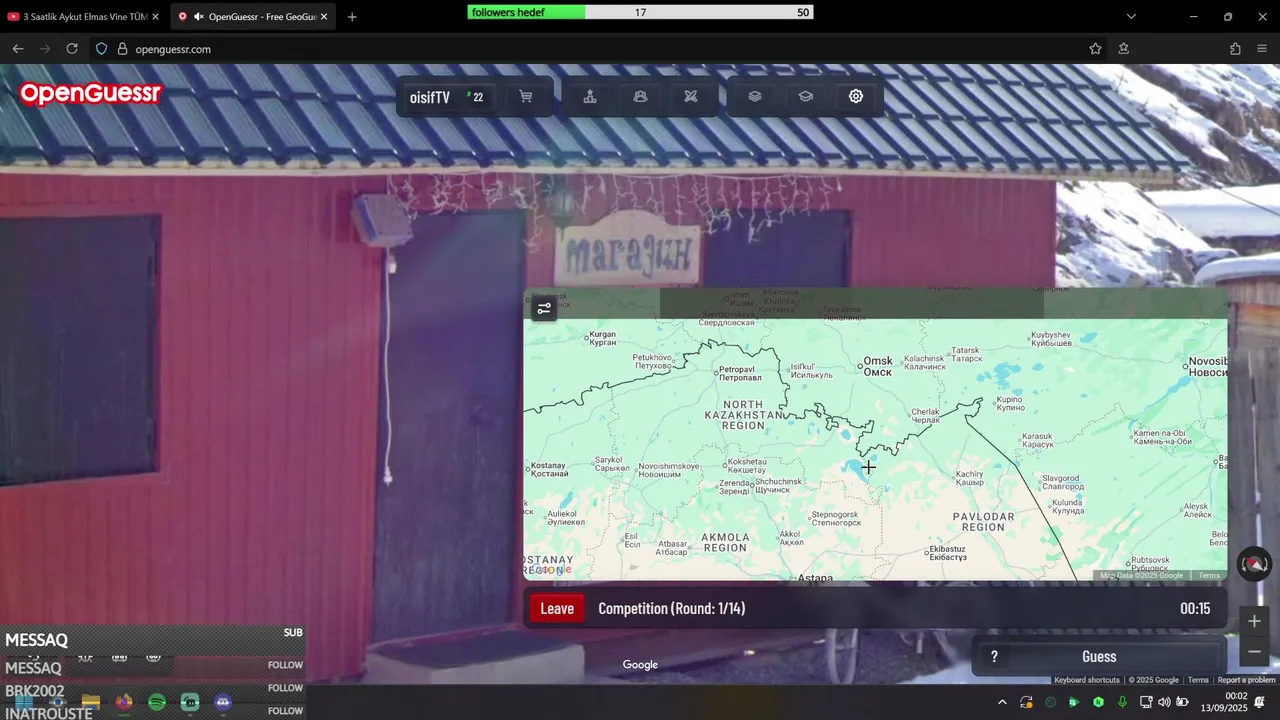Image resolution: width=1280 pixels, height=720 pixels.
Task: Go back in browser history
Action: pos(18,49)
